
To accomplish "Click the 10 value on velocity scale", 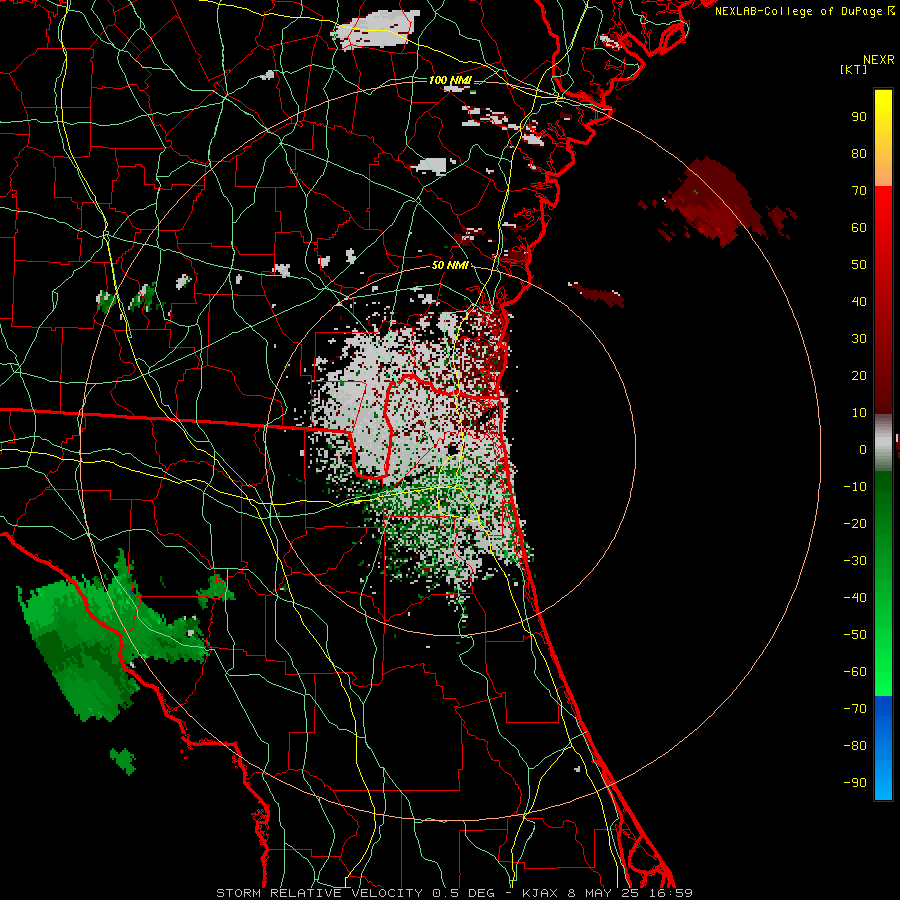I will (859, 413).
